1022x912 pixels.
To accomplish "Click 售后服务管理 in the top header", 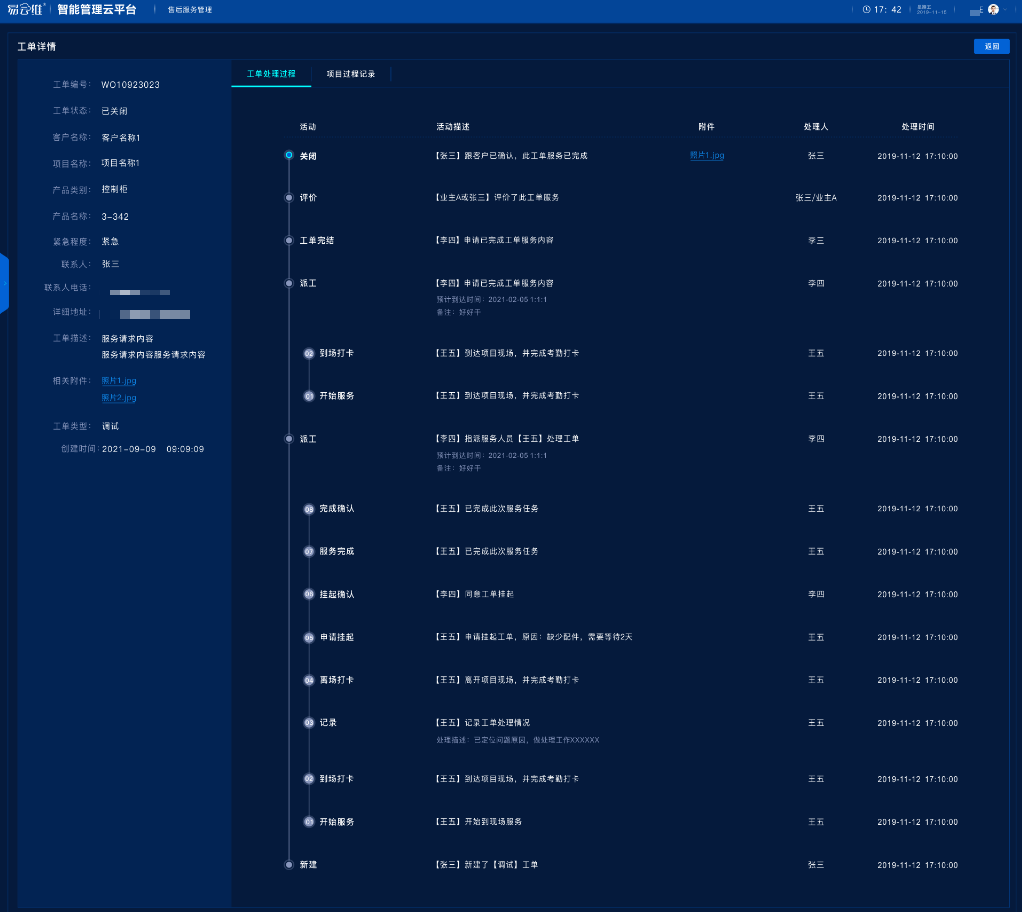I will pos(190,10).
